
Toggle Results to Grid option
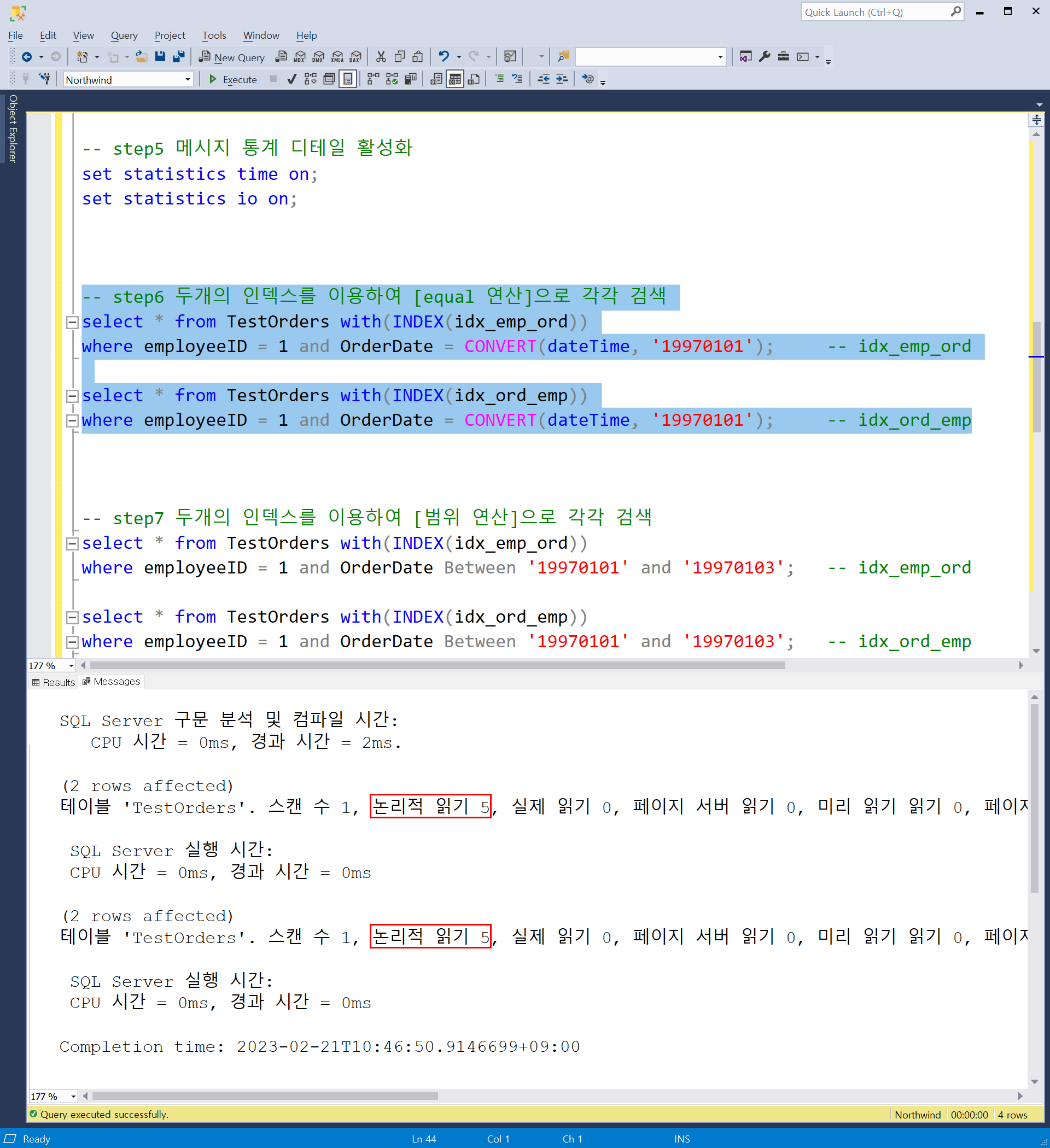tap(454, 79)
